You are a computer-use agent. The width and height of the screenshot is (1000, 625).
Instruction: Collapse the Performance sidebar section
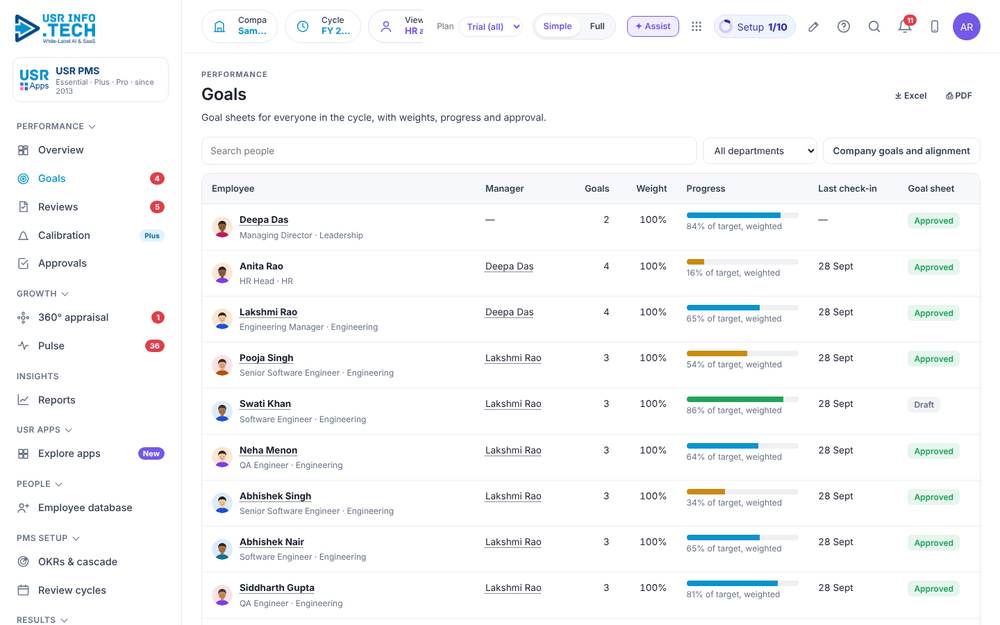(56, 126)
